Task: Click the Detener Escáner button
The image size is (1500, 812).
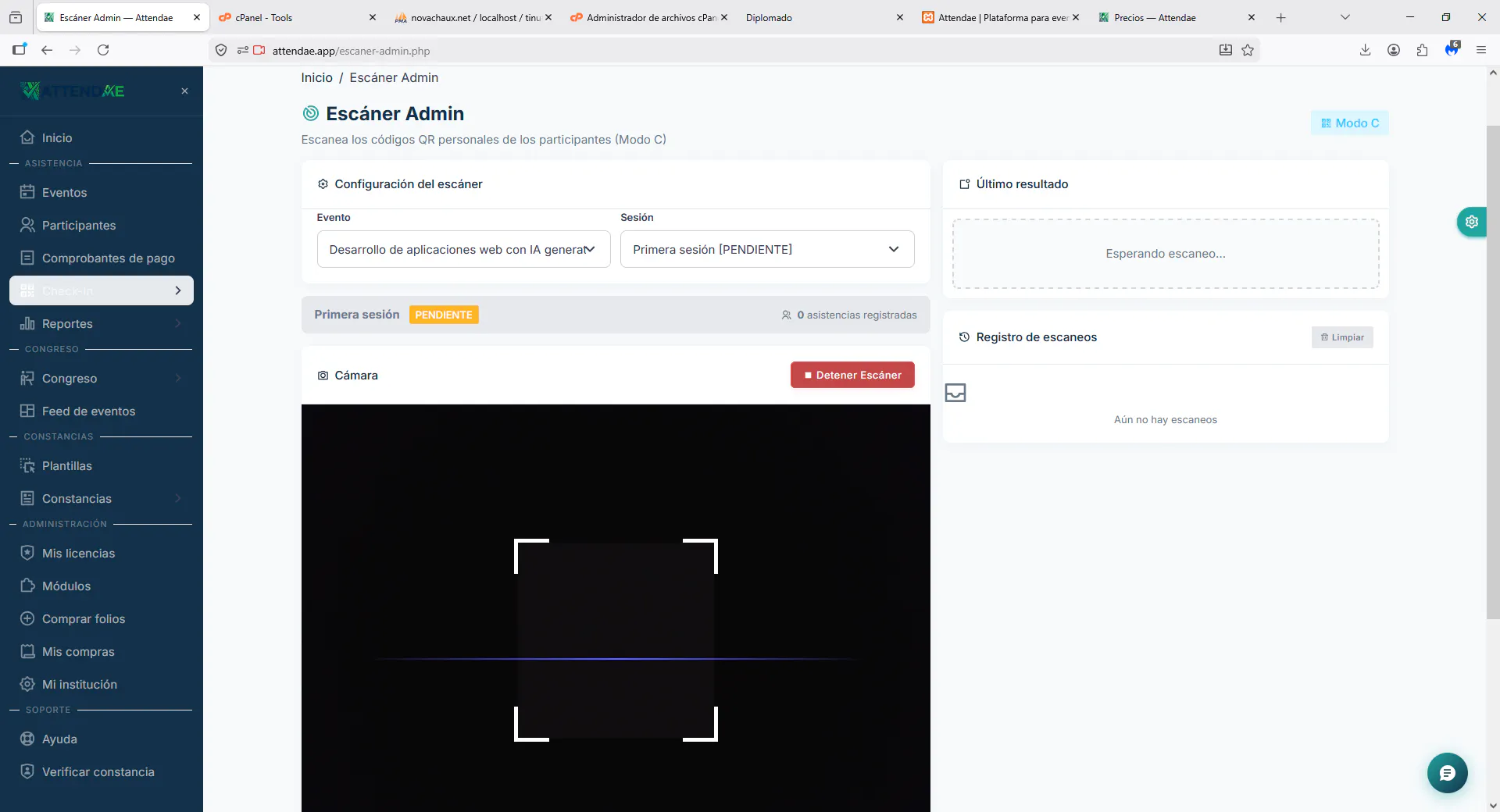Action: tap(852, 375)
